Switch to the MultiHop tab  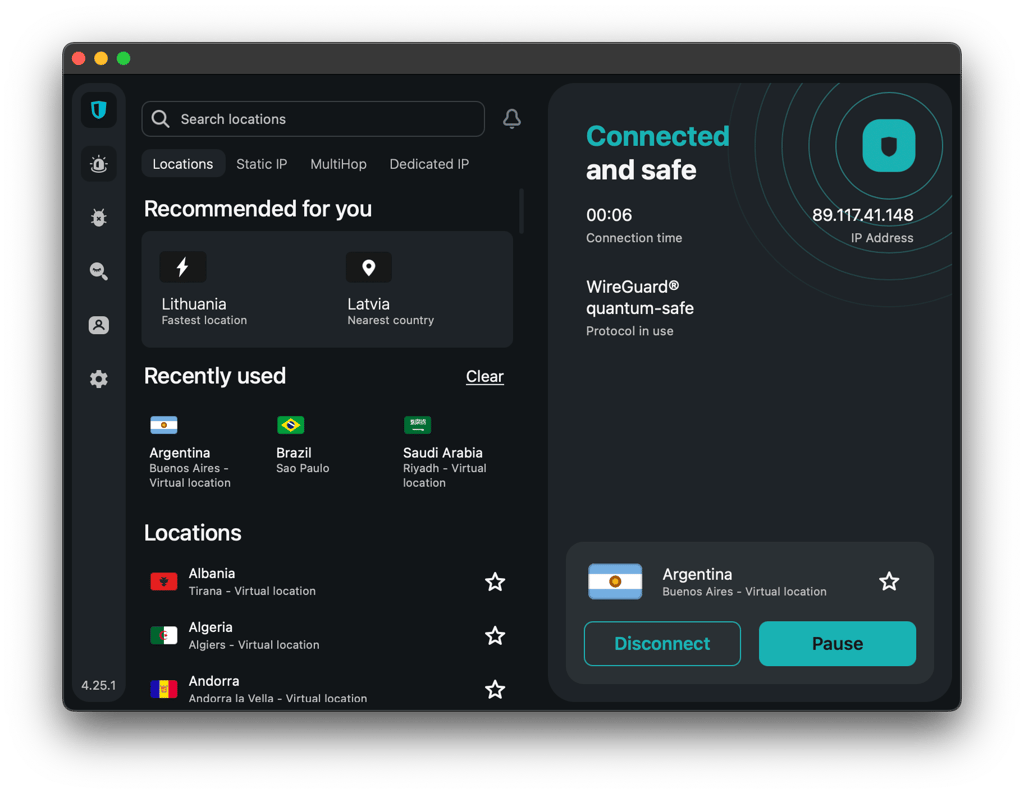pyautogui.click(x=338, y=164)
